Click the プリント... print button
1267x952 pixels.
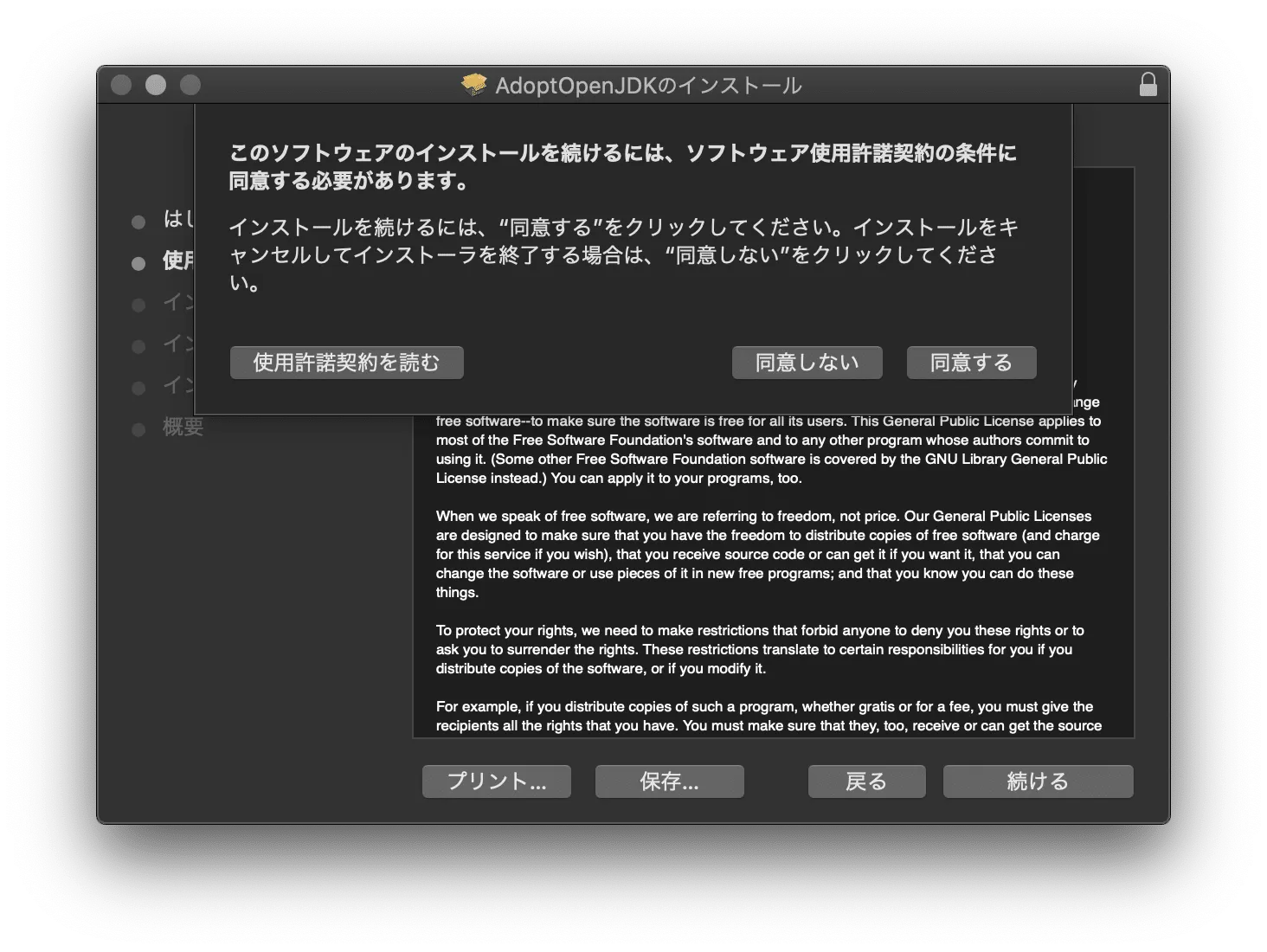[x=496, y=782]
